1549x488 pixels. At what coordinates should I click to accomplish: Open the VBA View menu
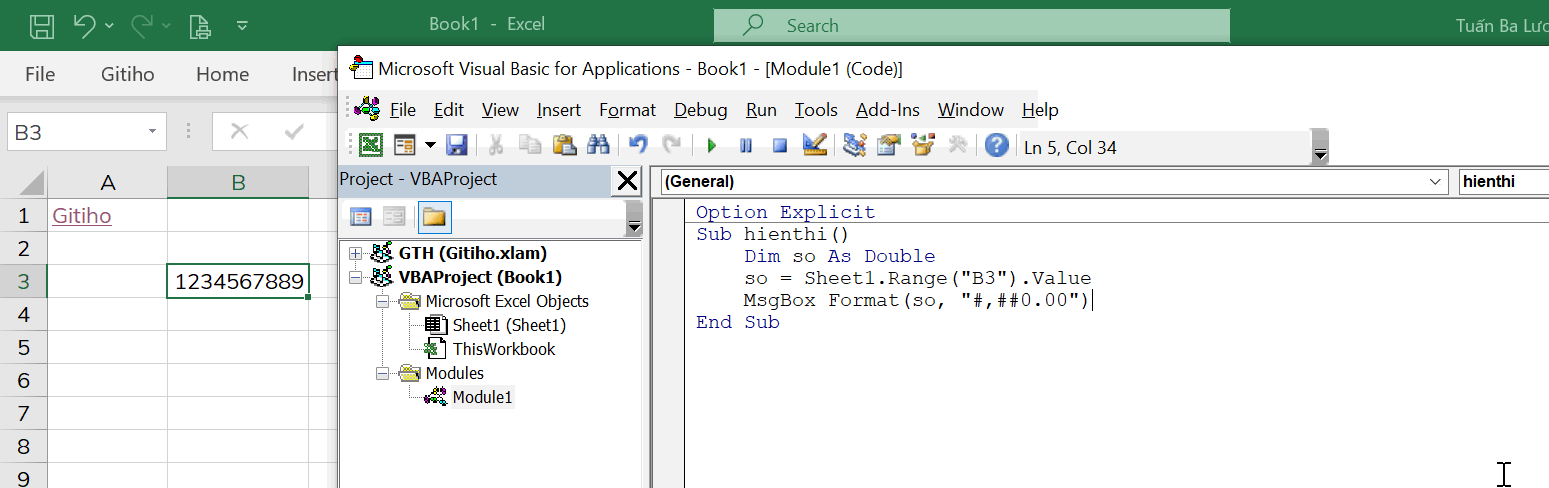point(500,110)
